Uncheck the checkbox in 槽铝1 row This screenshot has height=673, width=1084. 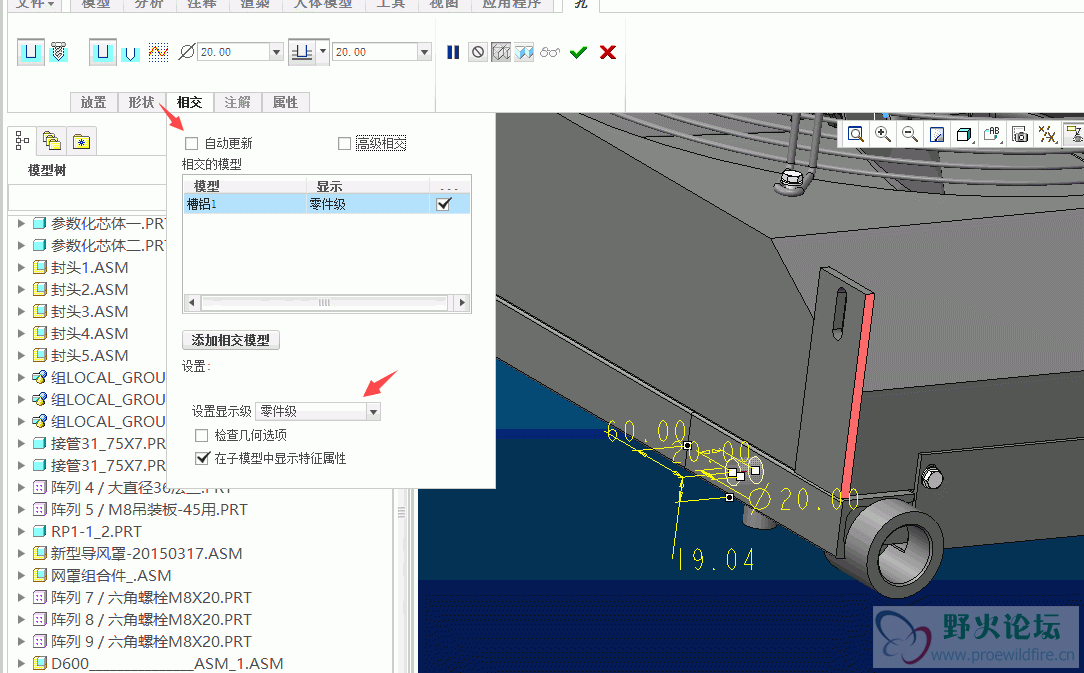(x=444, y=204)
